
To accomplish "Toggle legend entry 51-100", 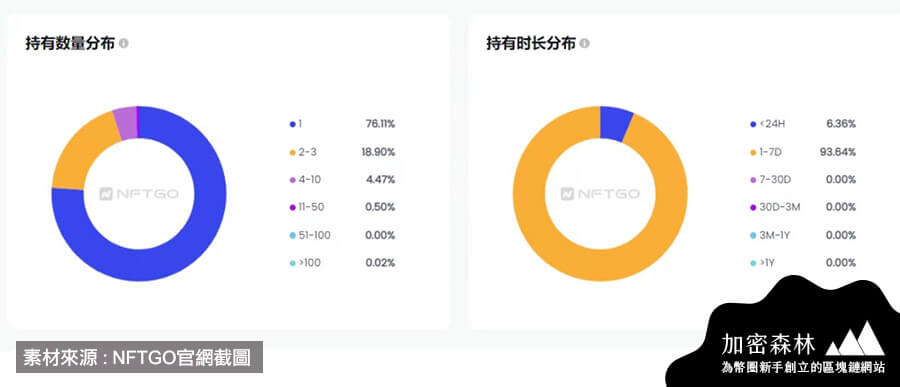I will coord(310,235).
